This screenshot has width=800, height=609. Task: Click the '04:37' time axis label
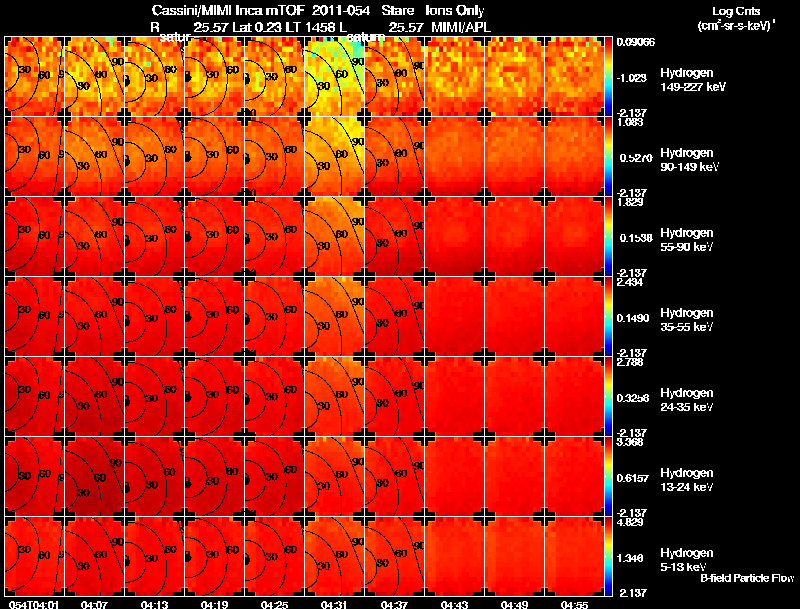(x=394, y=605)
